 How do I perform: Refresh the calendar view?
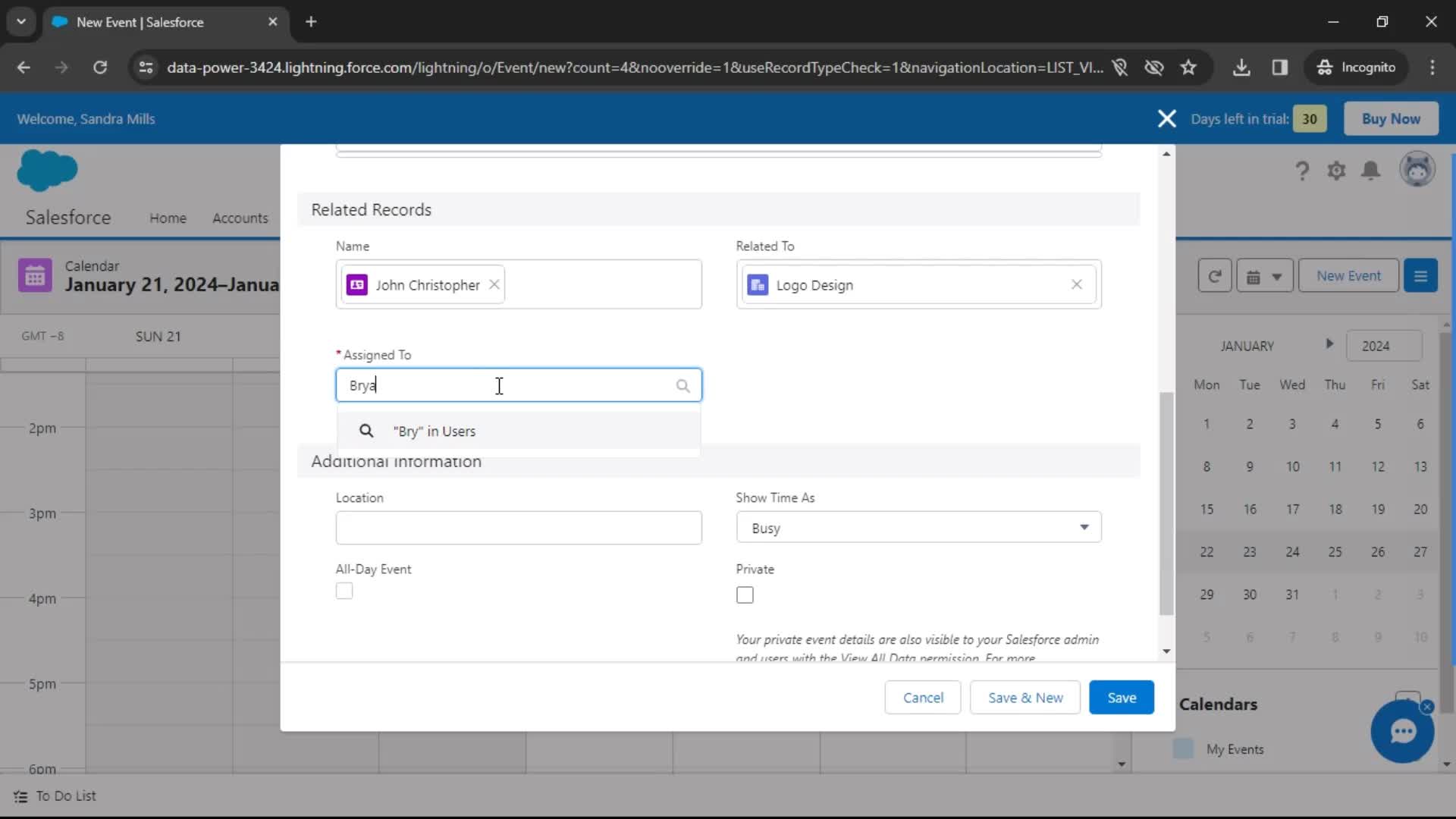[x=1214, y=276]
